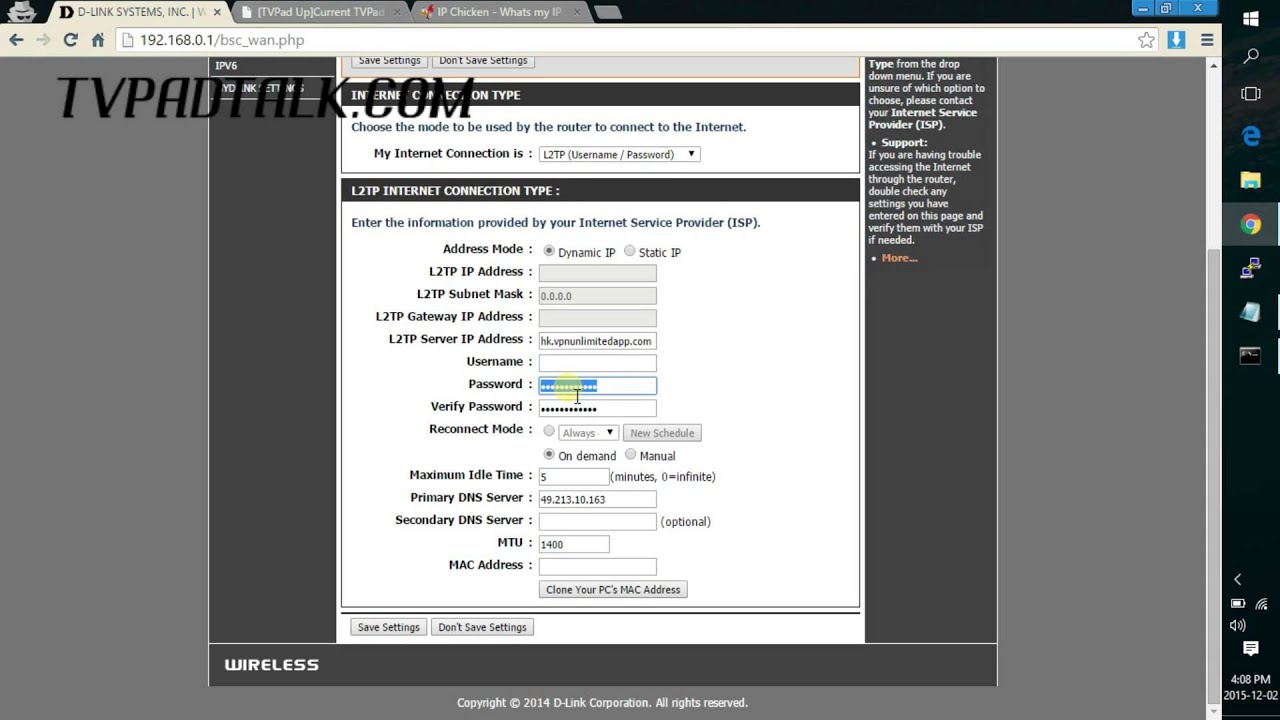
Task: Open the volume control in the tray
Action: point(1238,625)
